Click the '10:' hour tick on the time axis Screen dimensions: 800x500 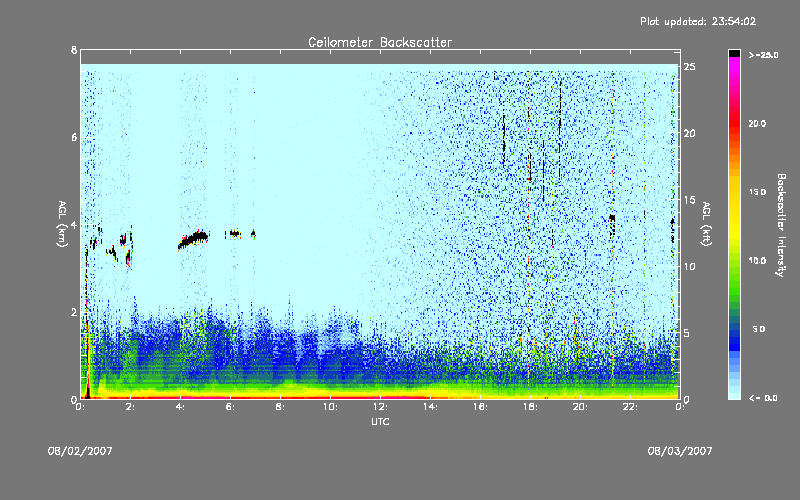point(330,407)
